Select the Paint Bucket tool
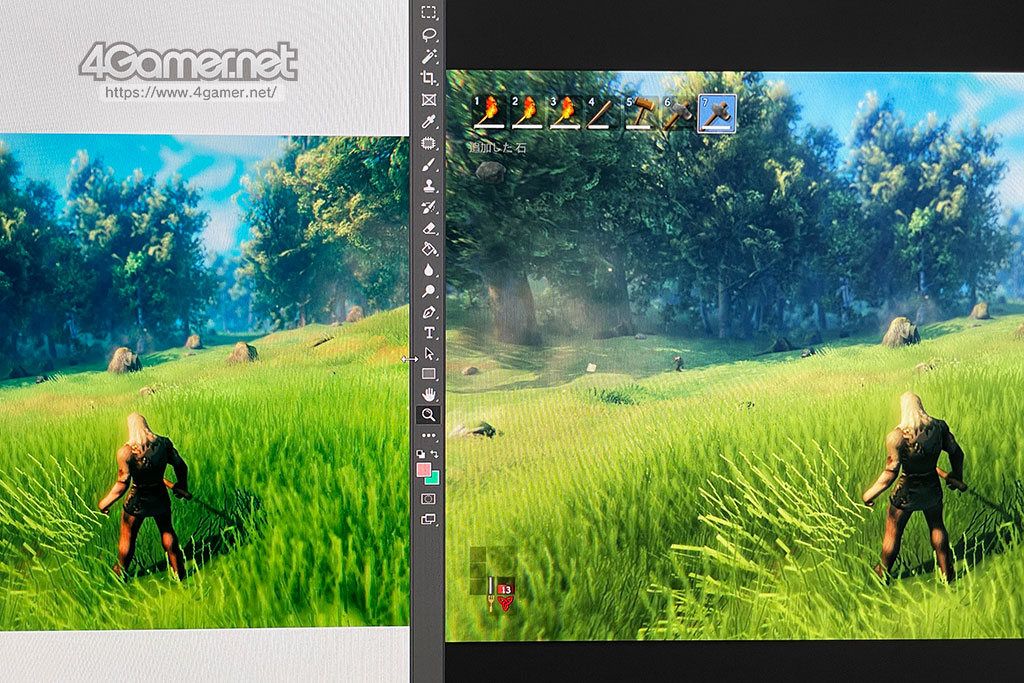This screenshot has width=1024, height=683. pos(428,249)
